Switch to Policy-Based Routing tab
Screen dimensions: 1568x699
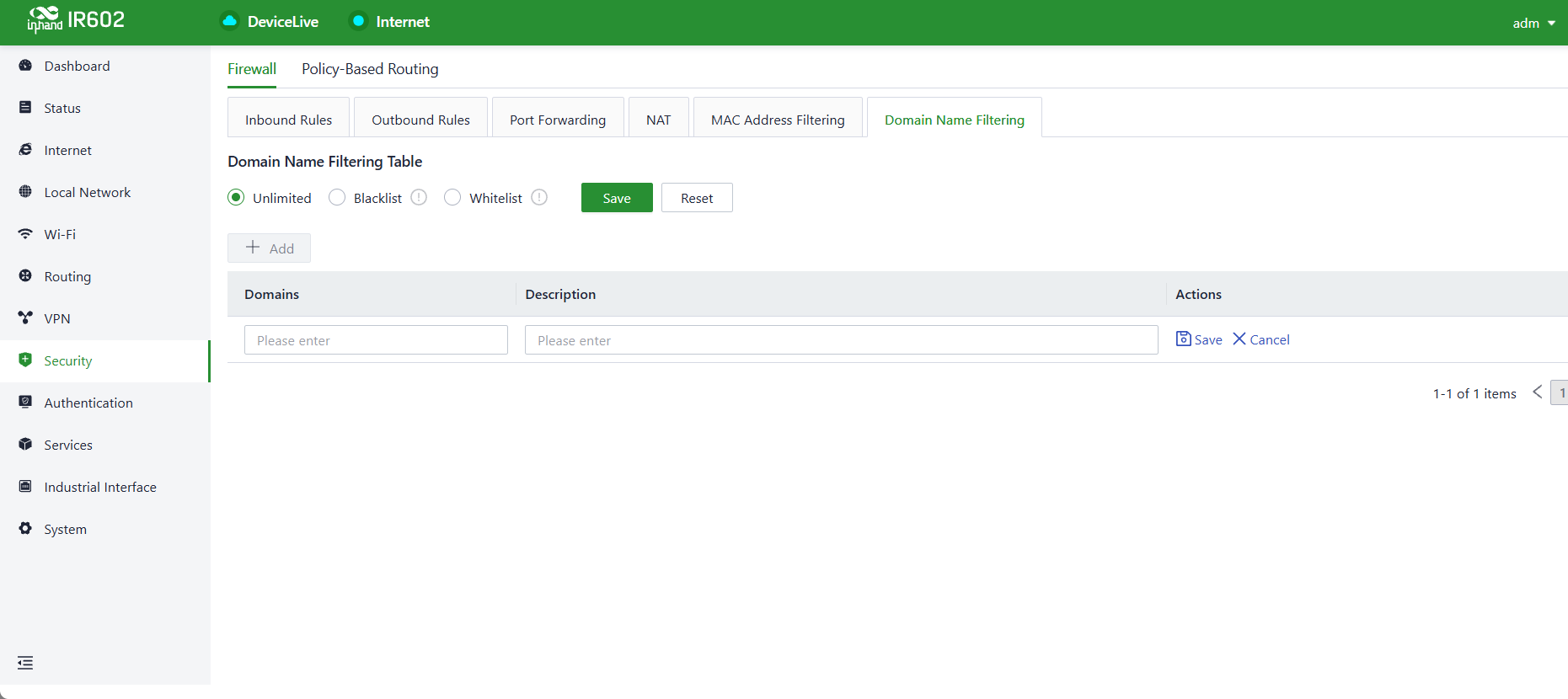tap(370, 69)
